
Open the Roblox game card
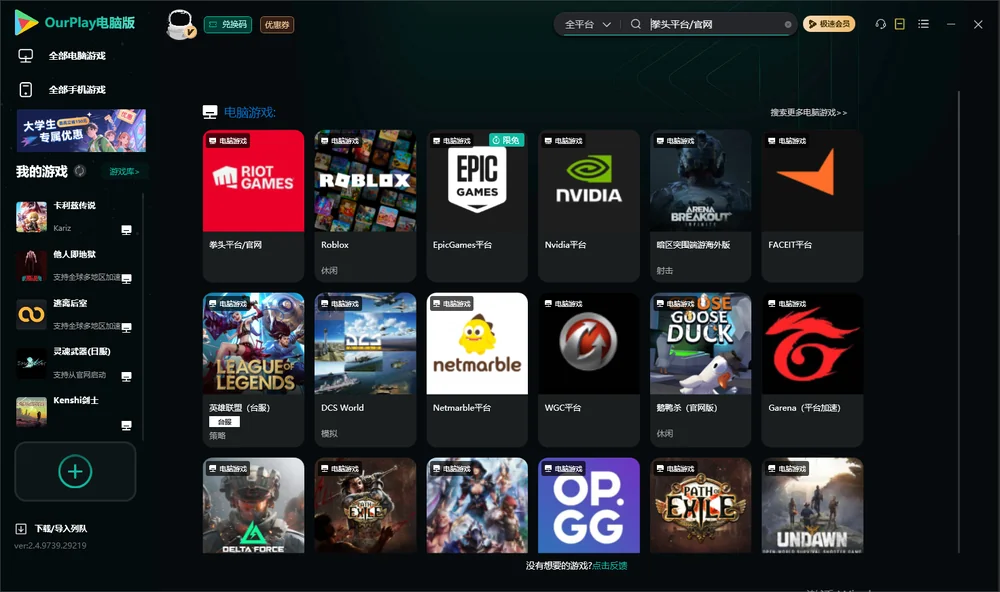pyautogui.click(x=365, y=205)
